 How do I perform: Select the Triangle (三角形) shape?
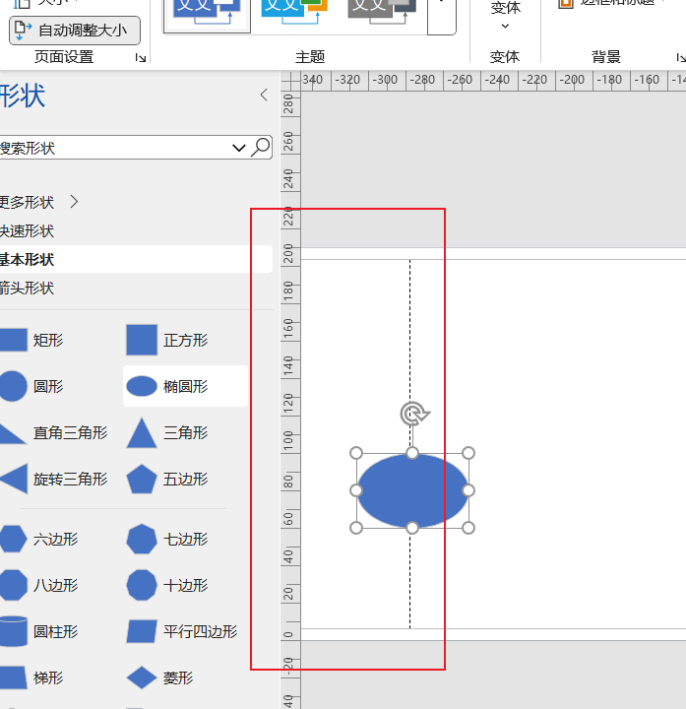[x=167, y=433]
